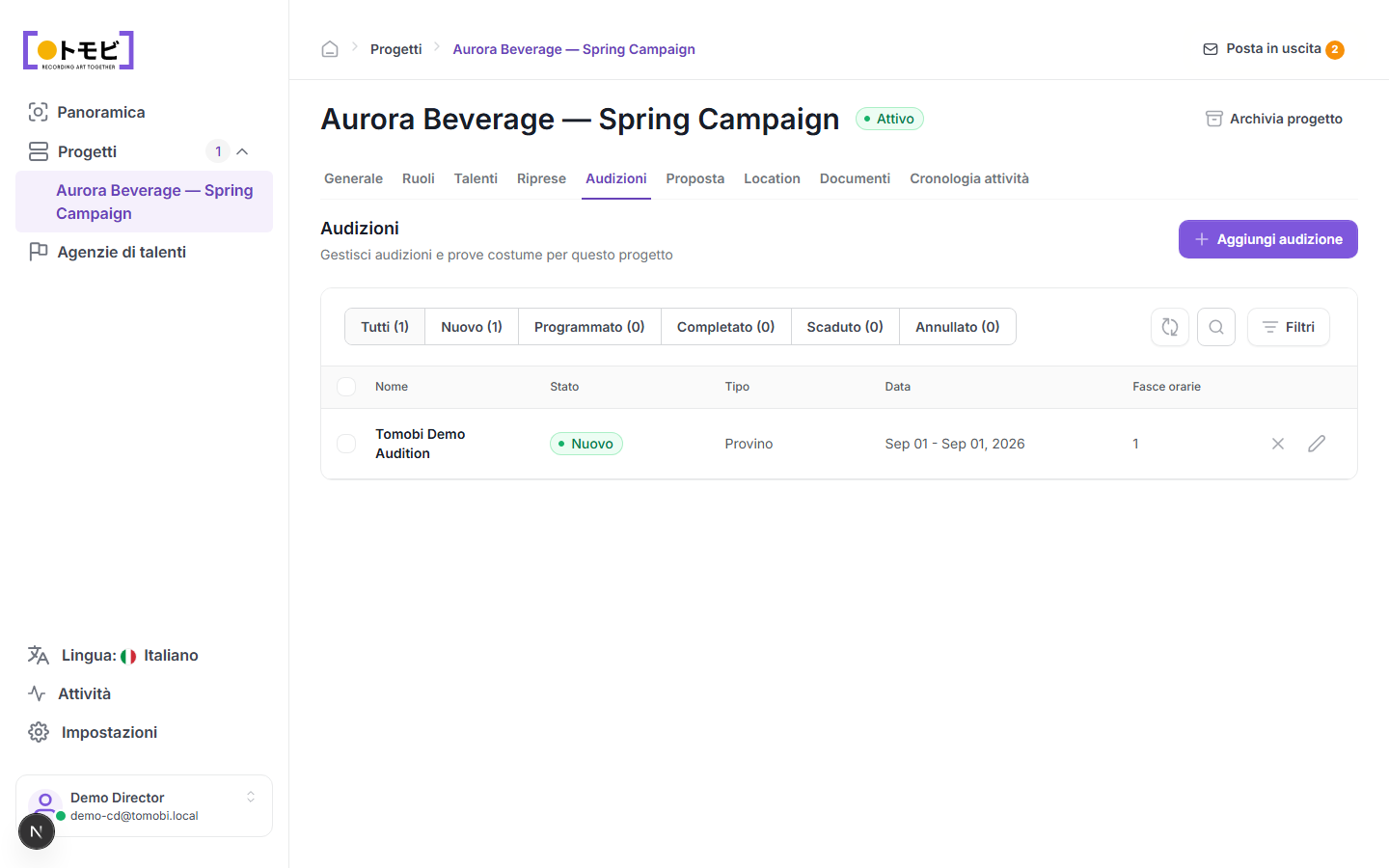Sort by the Data column
Screen dimensions: 1389x868
[898, 387]
